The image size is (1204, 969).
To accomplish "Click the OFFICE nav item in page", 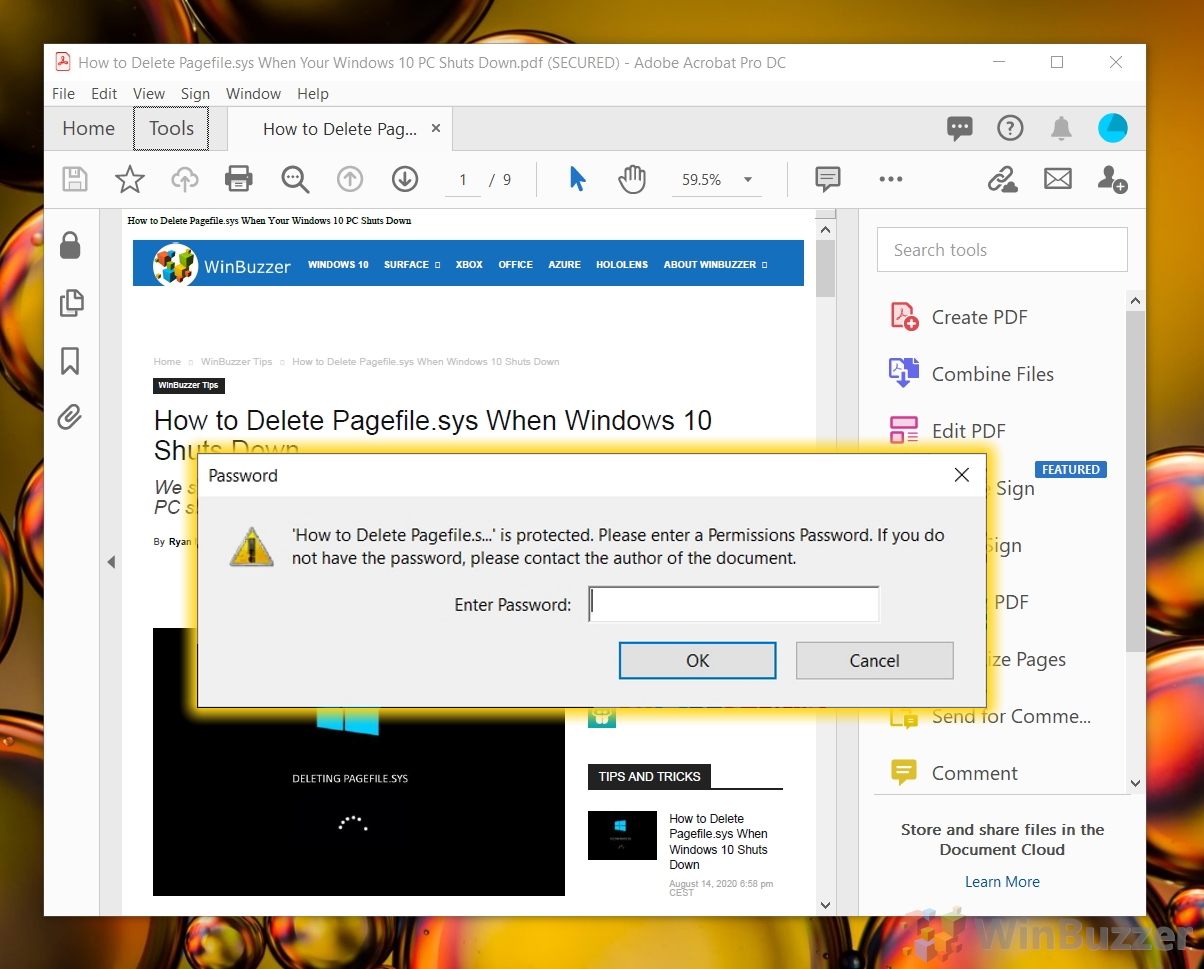I will pyautogui.click(x=515, y=265).
